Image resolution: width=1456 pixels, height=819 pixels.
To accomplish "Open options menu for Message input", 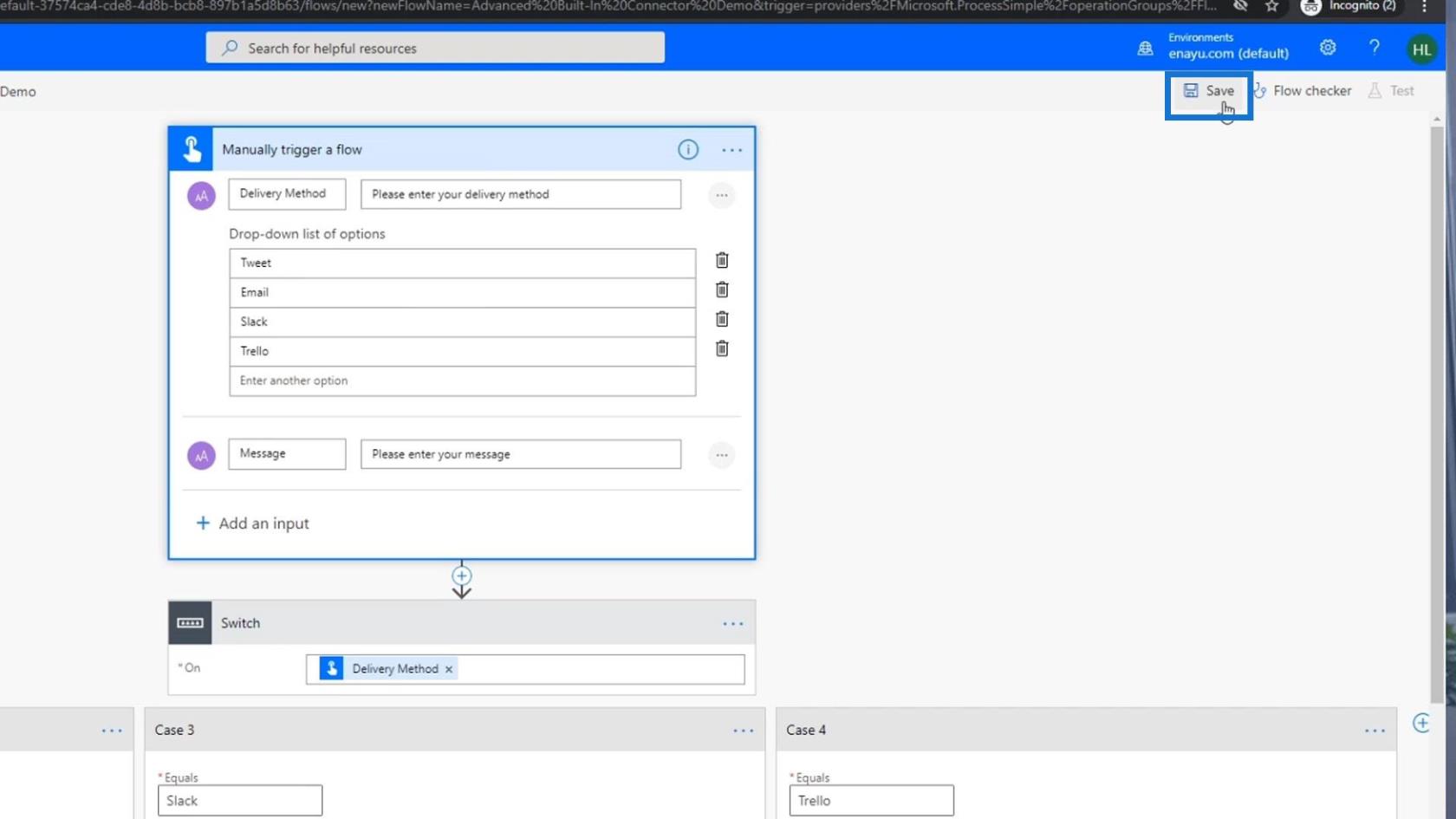I will point(721,455).
